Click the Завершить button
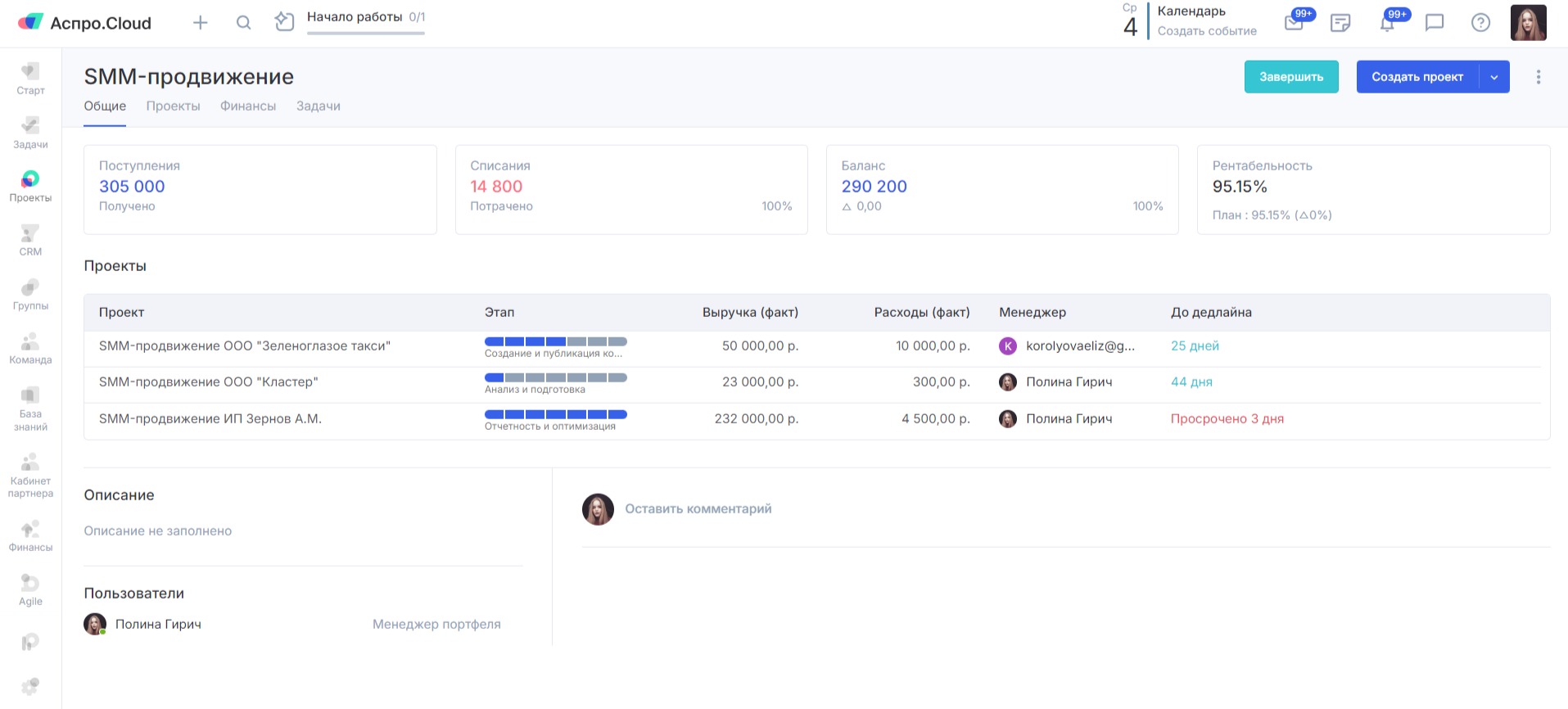Screen dimensions: 1568x709 [1290, 77]
